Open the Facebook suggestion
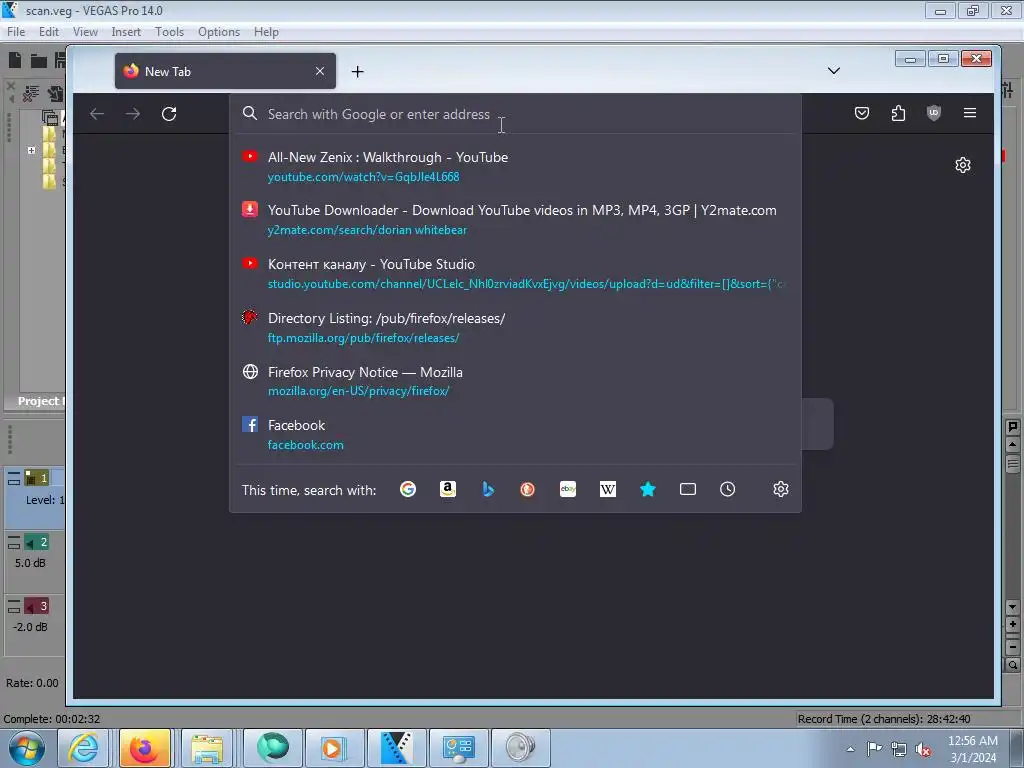Screen dimensions: 1024x768 [515, 435]
